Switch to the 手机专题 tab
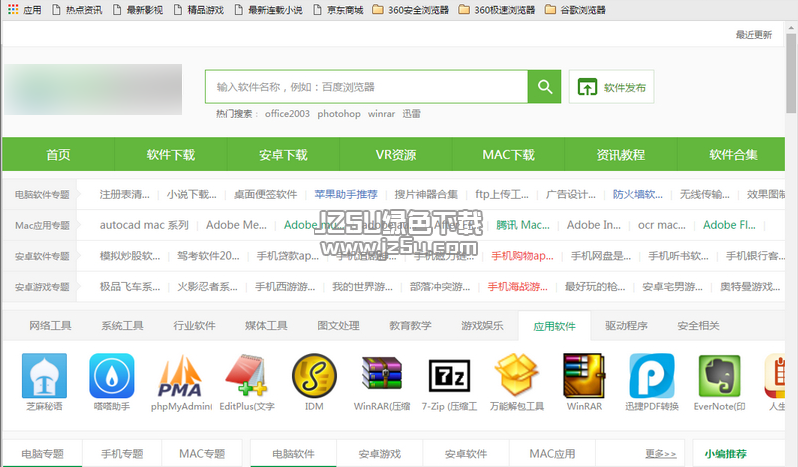798x467 pixels. [122, 453]
